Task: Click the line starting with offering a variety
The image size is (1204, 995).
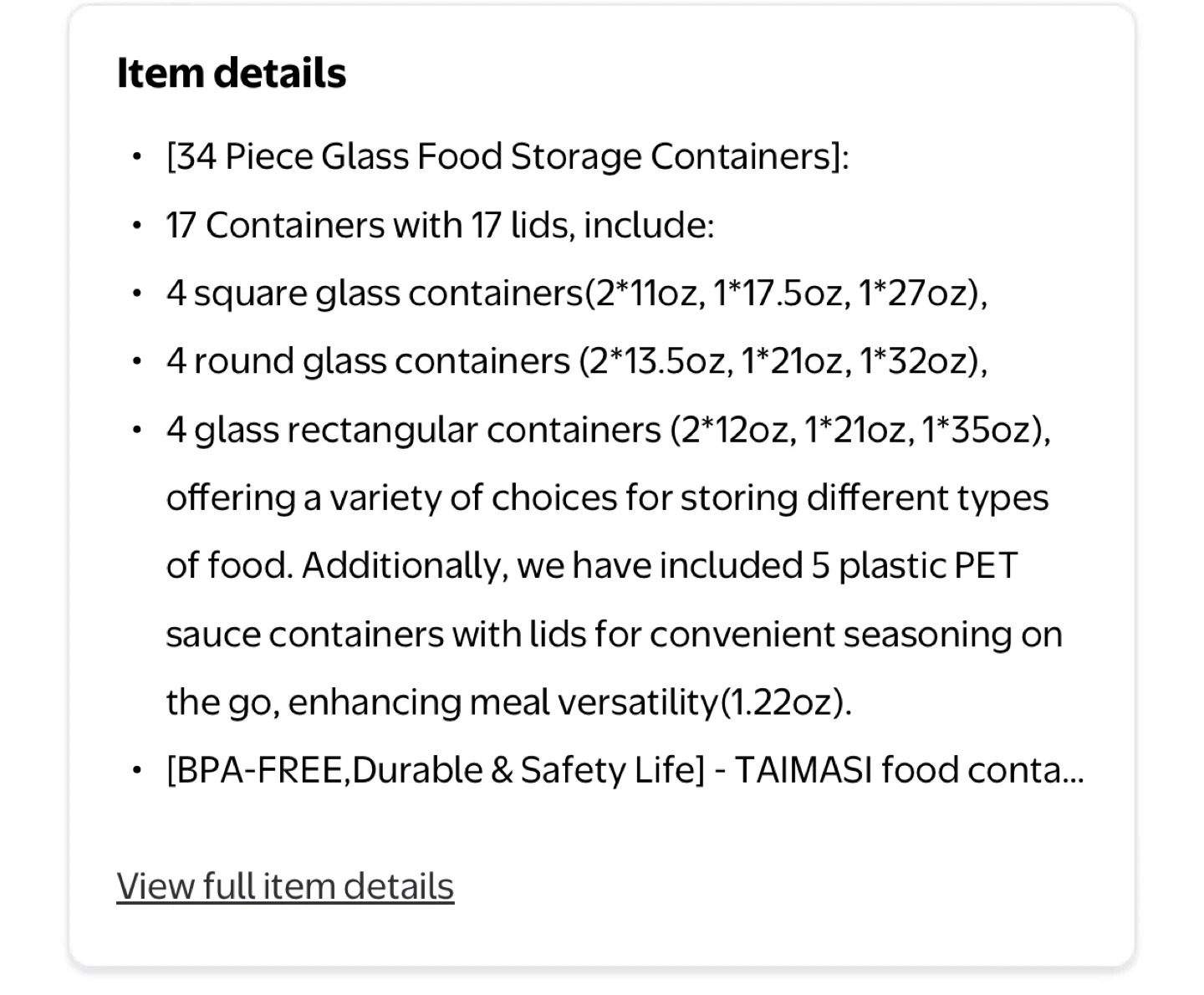Action: pos(607,497)
